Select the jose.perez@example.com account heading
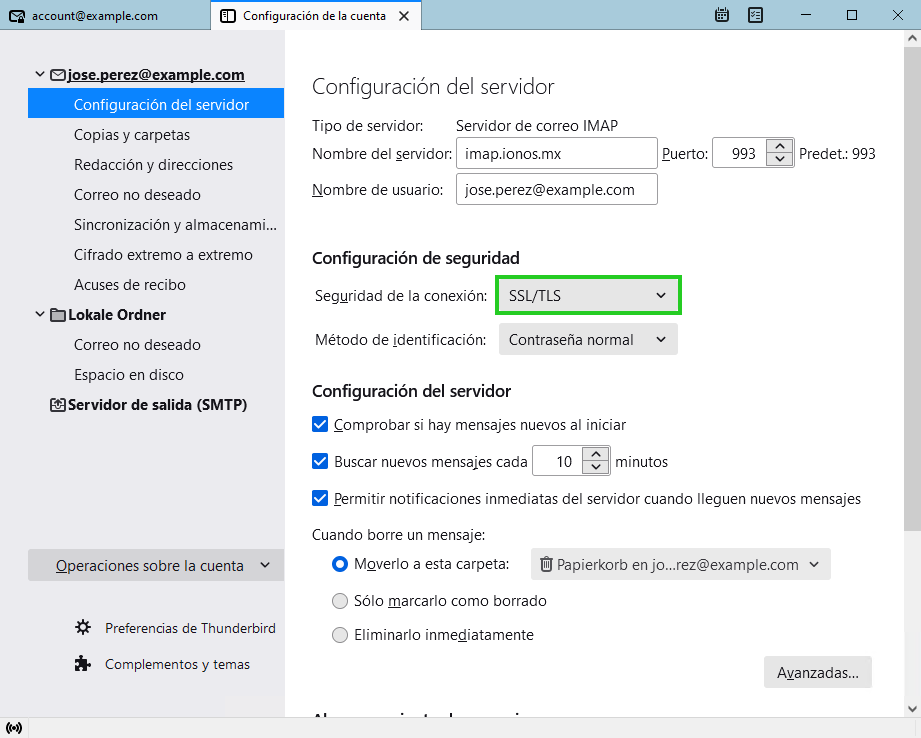921x738 pixels. point(156,75)
